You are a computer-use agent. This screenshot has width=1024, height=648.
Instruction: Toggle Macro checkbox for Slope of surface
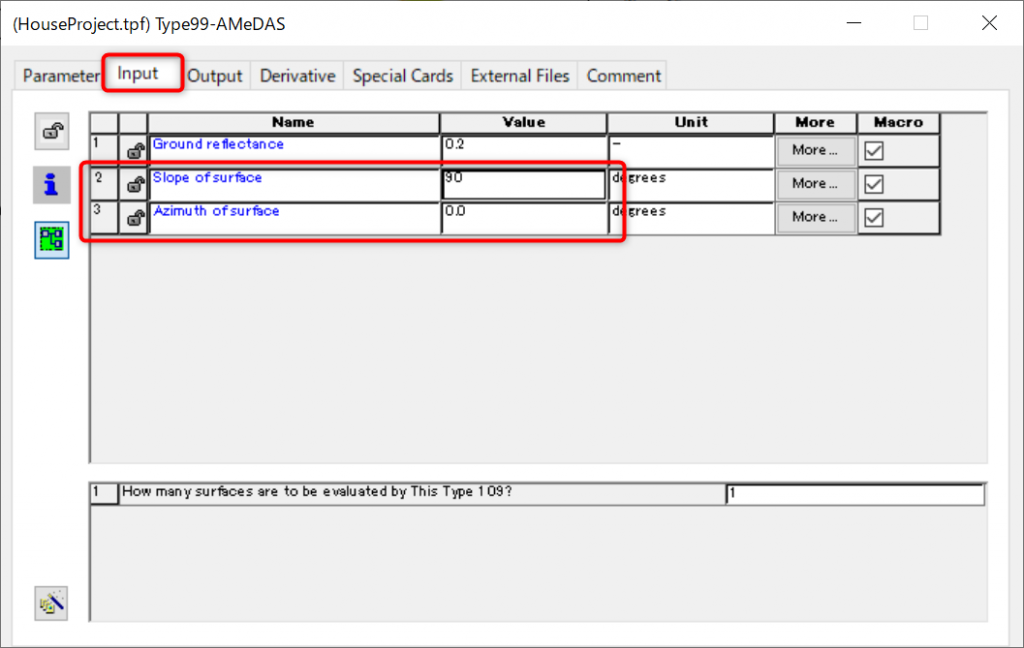[x=874, y=185]
